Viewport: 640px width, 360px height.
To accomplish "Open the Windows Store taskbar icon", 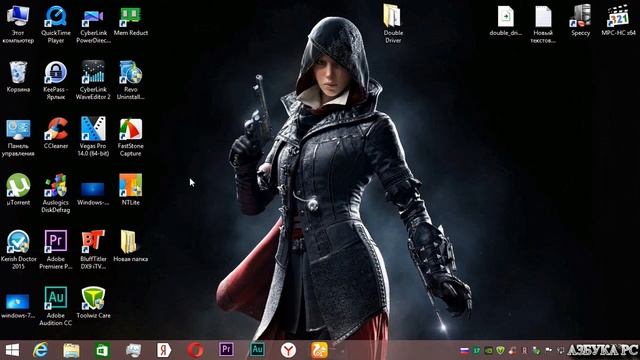I will tap(102, 350).
